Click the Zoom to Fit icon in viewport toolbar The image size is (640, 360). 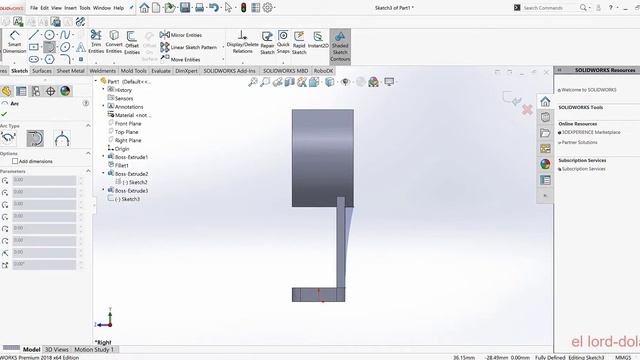pos(253,82)
